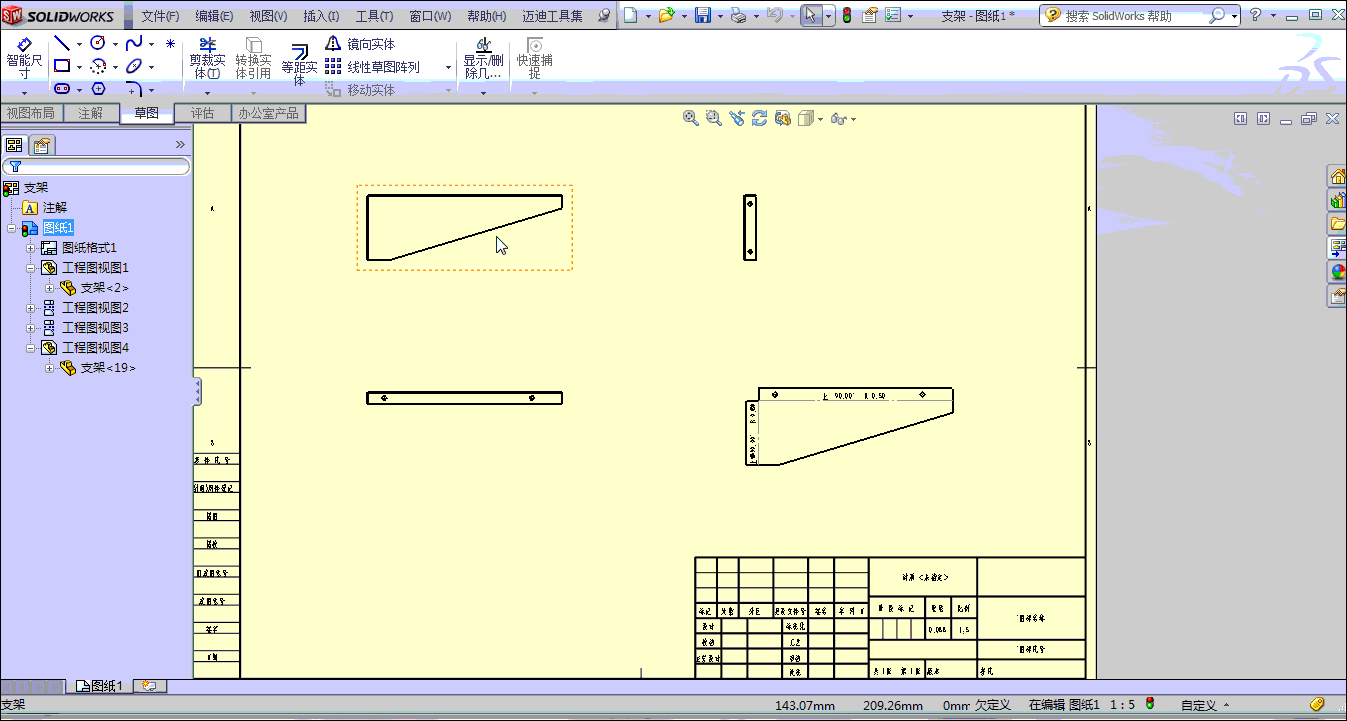Click the Open file folder icon
Viewport: 1347px width, 721px height.
point(666,15)
